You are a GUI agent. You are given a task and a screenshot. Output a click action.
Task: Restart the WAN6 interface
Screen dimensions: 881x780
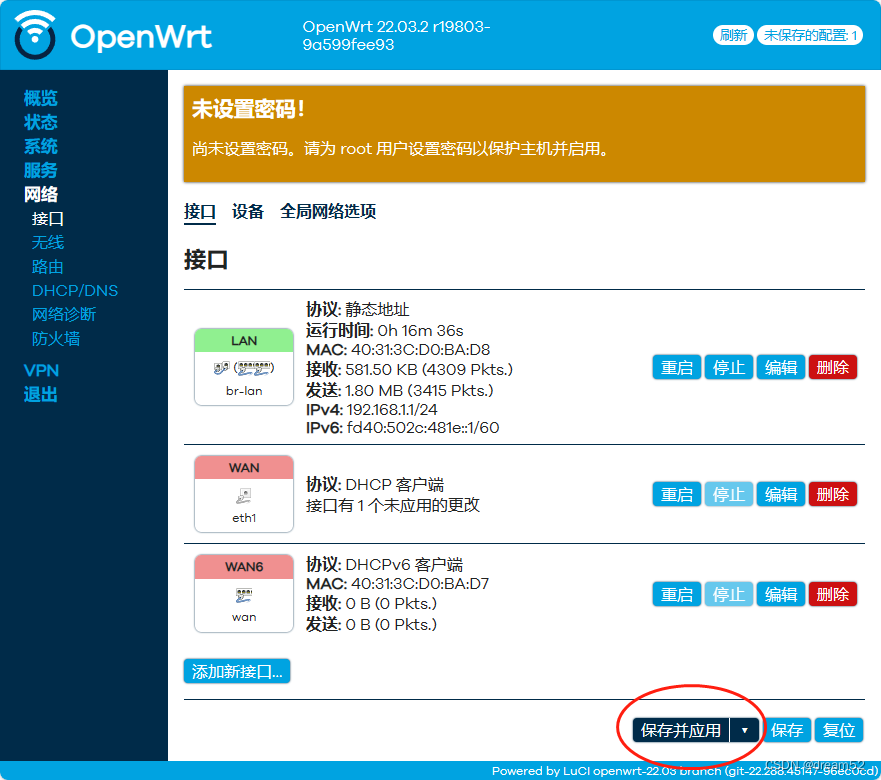click(676, 594)
